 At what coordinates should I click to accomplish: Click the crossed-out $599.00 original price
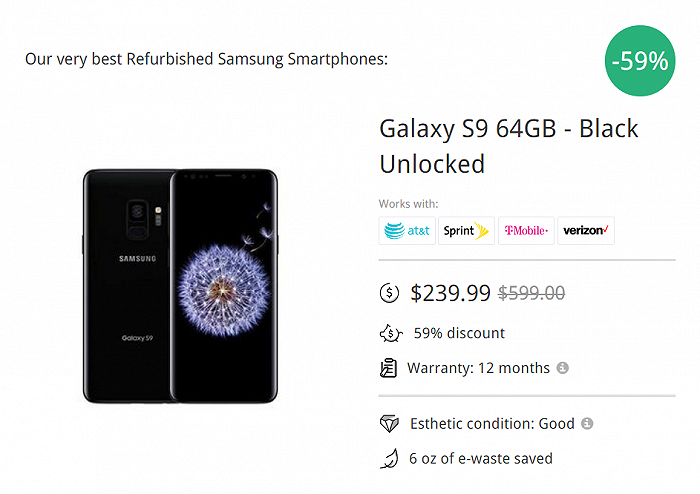point(531,293)
